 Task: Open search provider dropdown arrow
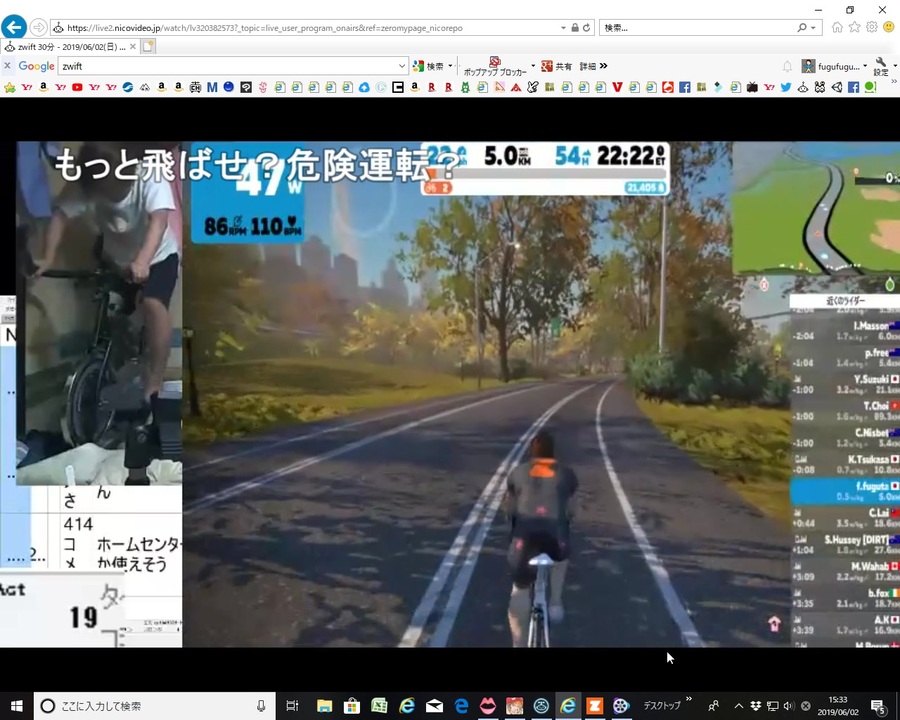tap(813, 28)
